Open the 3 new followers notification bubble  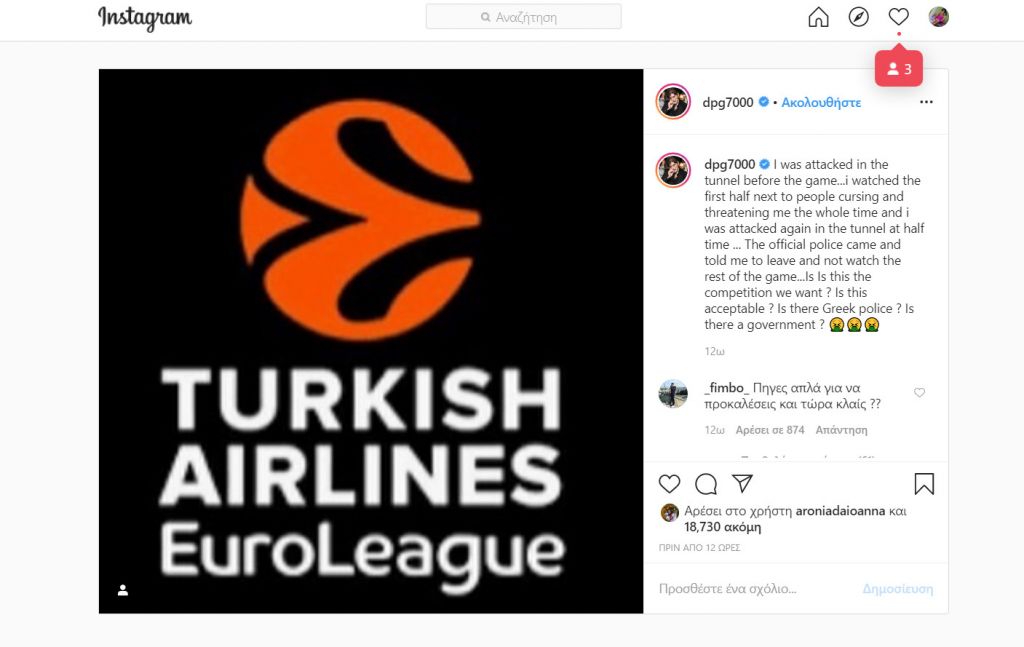899,69
